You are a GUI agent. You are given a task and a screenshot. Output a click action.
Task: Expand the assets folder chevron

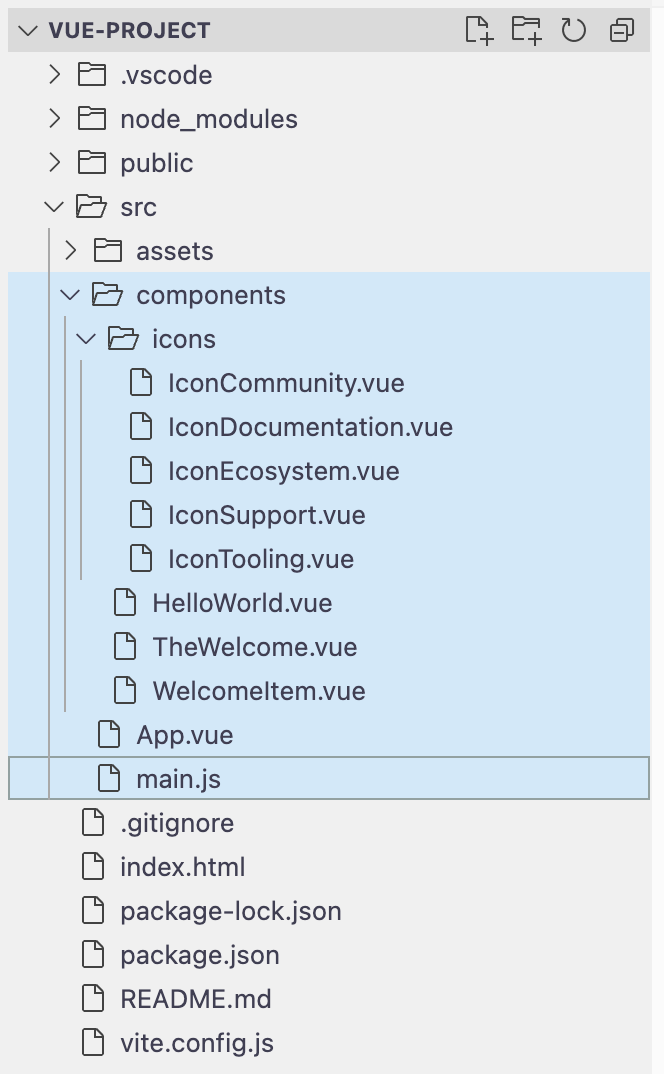71,251
